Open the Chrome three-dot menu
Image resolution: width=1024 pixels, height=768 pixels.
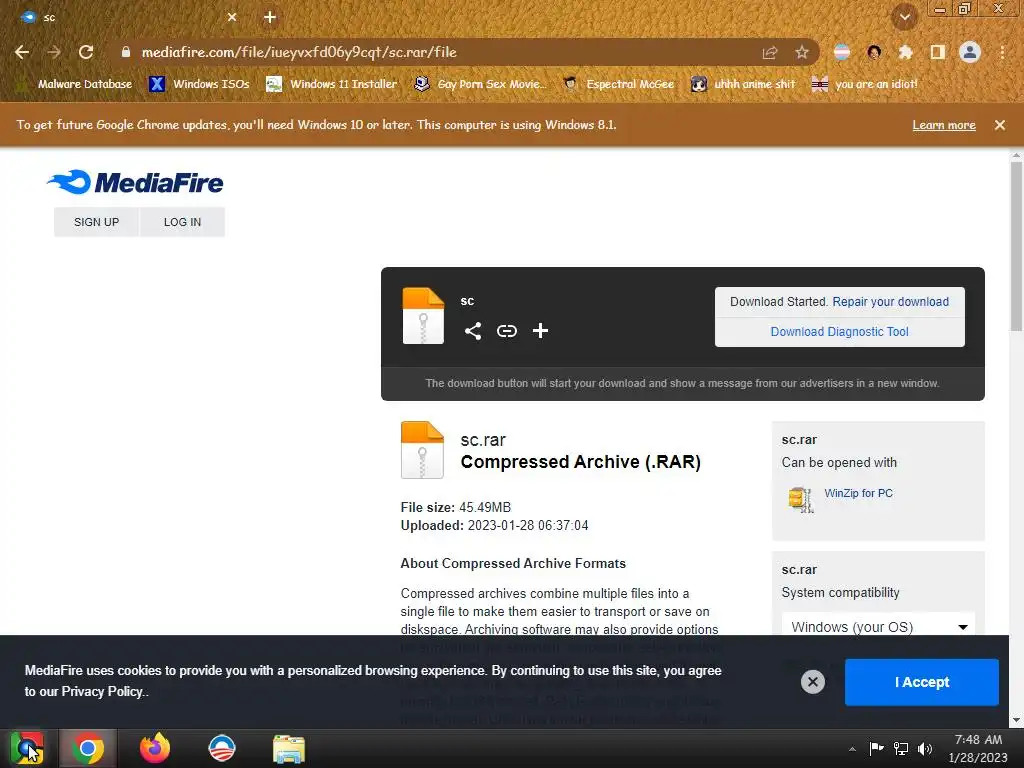click(1002, 52)
